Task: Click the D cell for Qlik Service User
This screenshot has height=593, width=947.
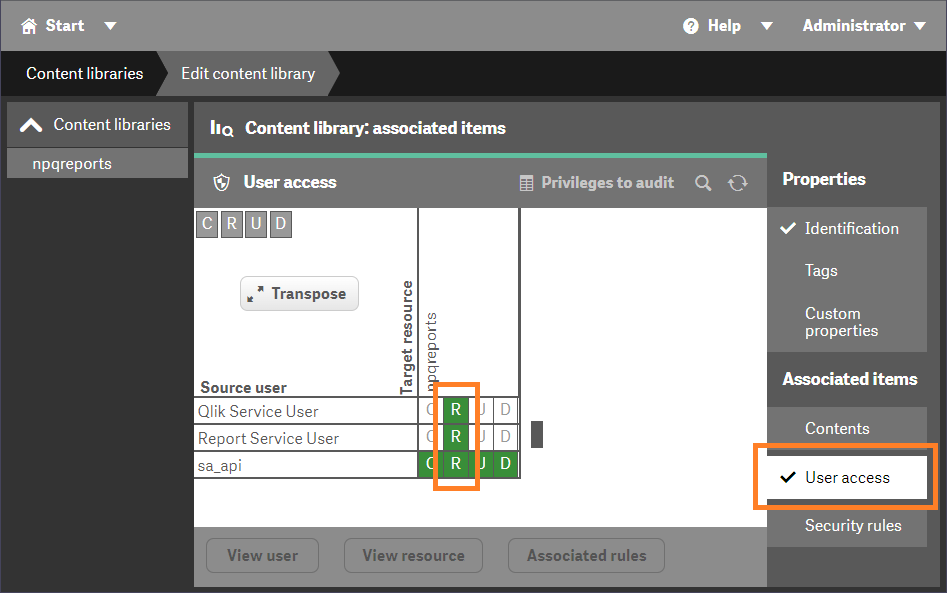Action: click(x=506, y=410)
